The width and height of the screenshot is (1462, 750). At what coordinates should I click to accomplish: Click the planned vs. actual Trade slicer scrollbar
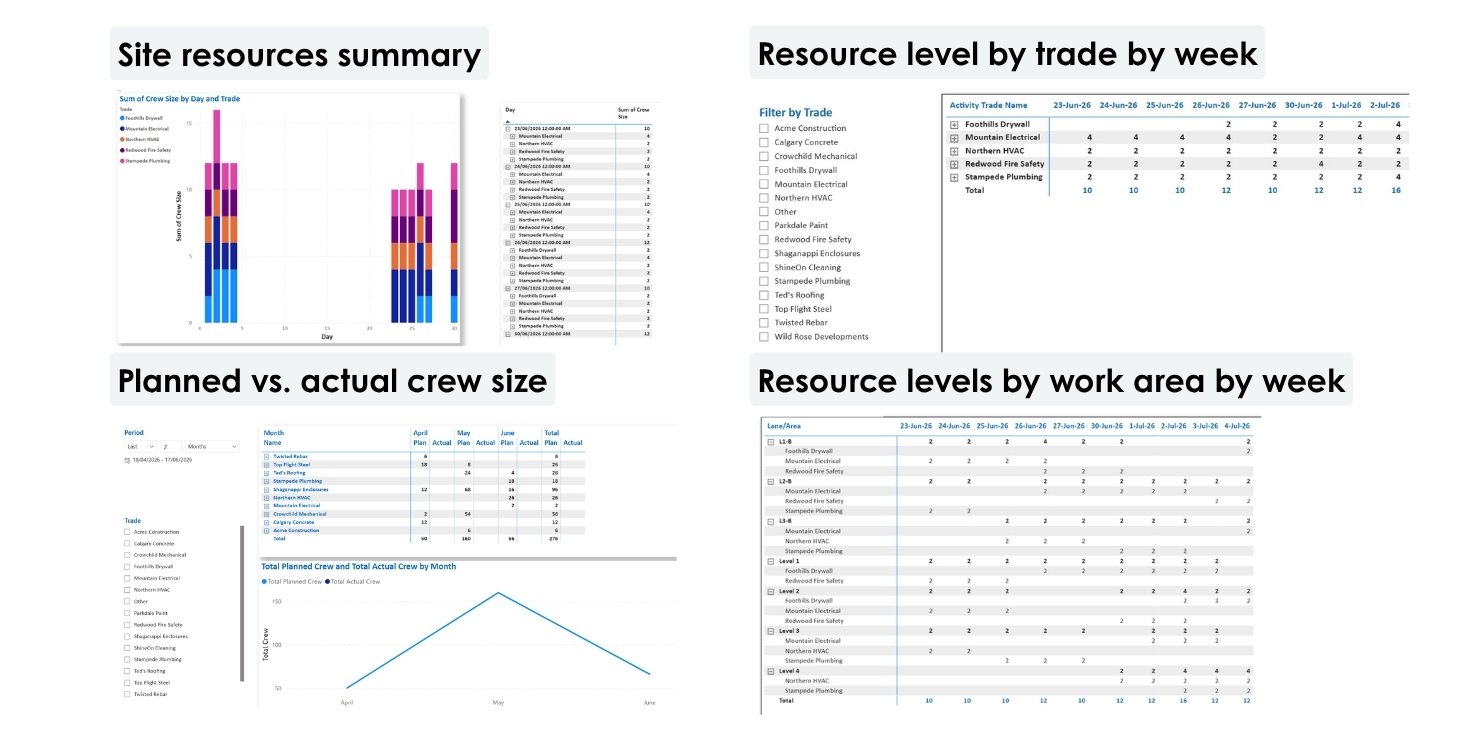pyautogui.click(x=241, y=604)
